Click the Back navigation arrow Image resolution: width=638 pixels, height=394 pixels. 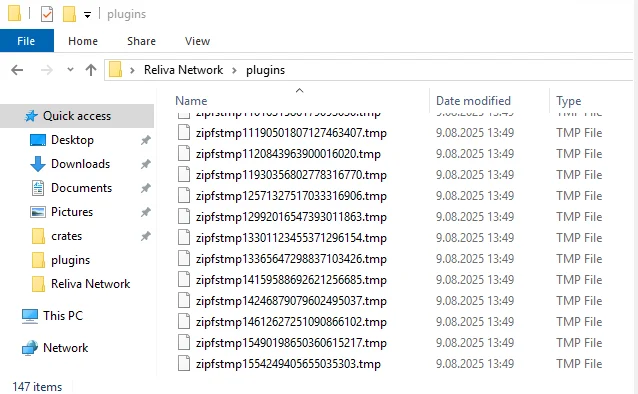[17, 70]
